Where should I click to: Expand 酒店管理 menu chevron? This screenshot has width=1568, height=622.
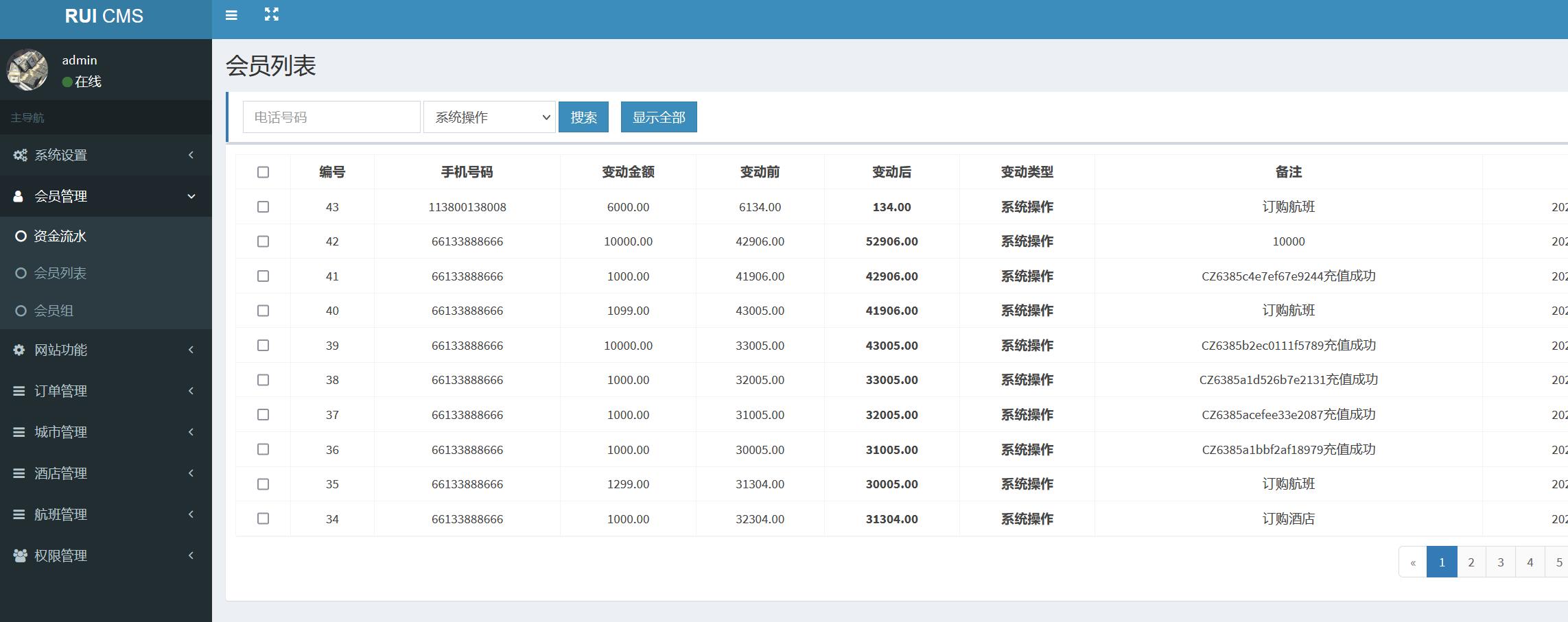click(191, 473)
